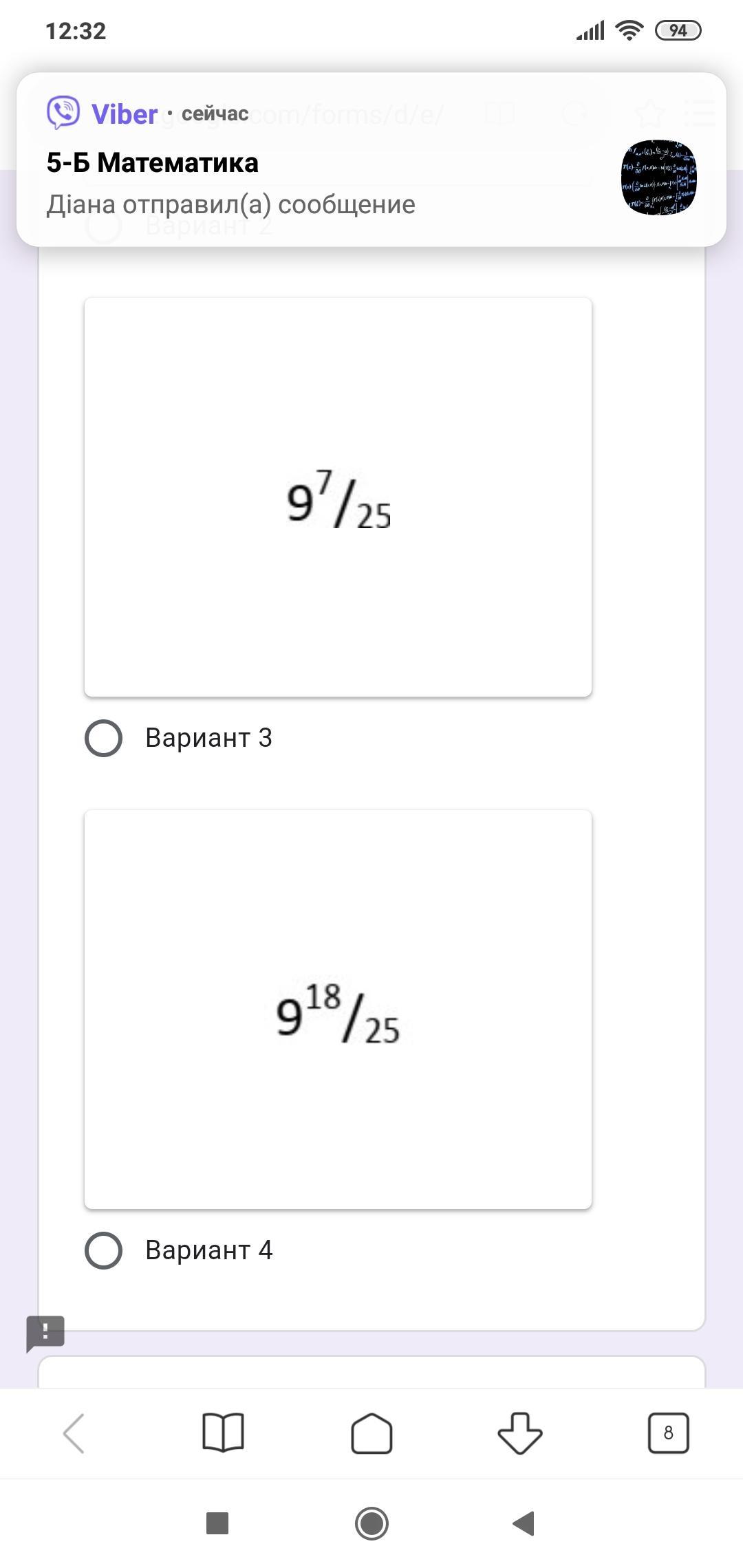Tap the 9 7/25 answer image

click(338, 497)
